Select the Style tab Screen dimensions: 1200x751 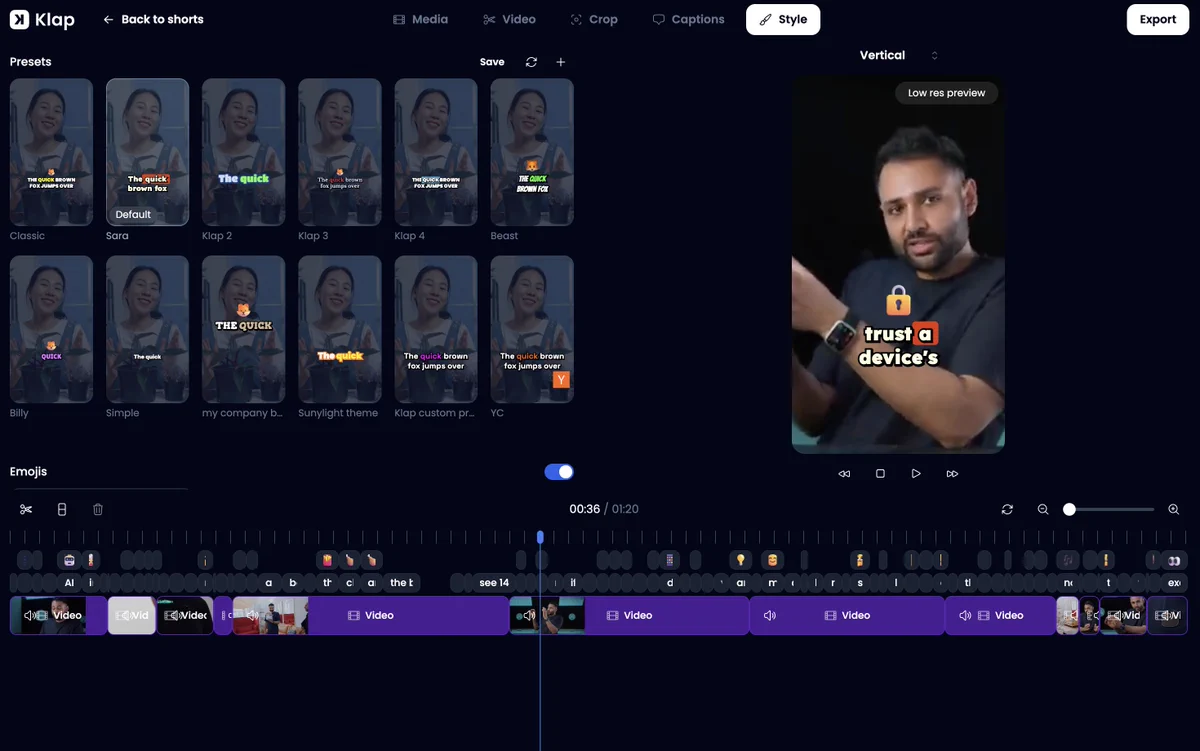tap(783, 19)
